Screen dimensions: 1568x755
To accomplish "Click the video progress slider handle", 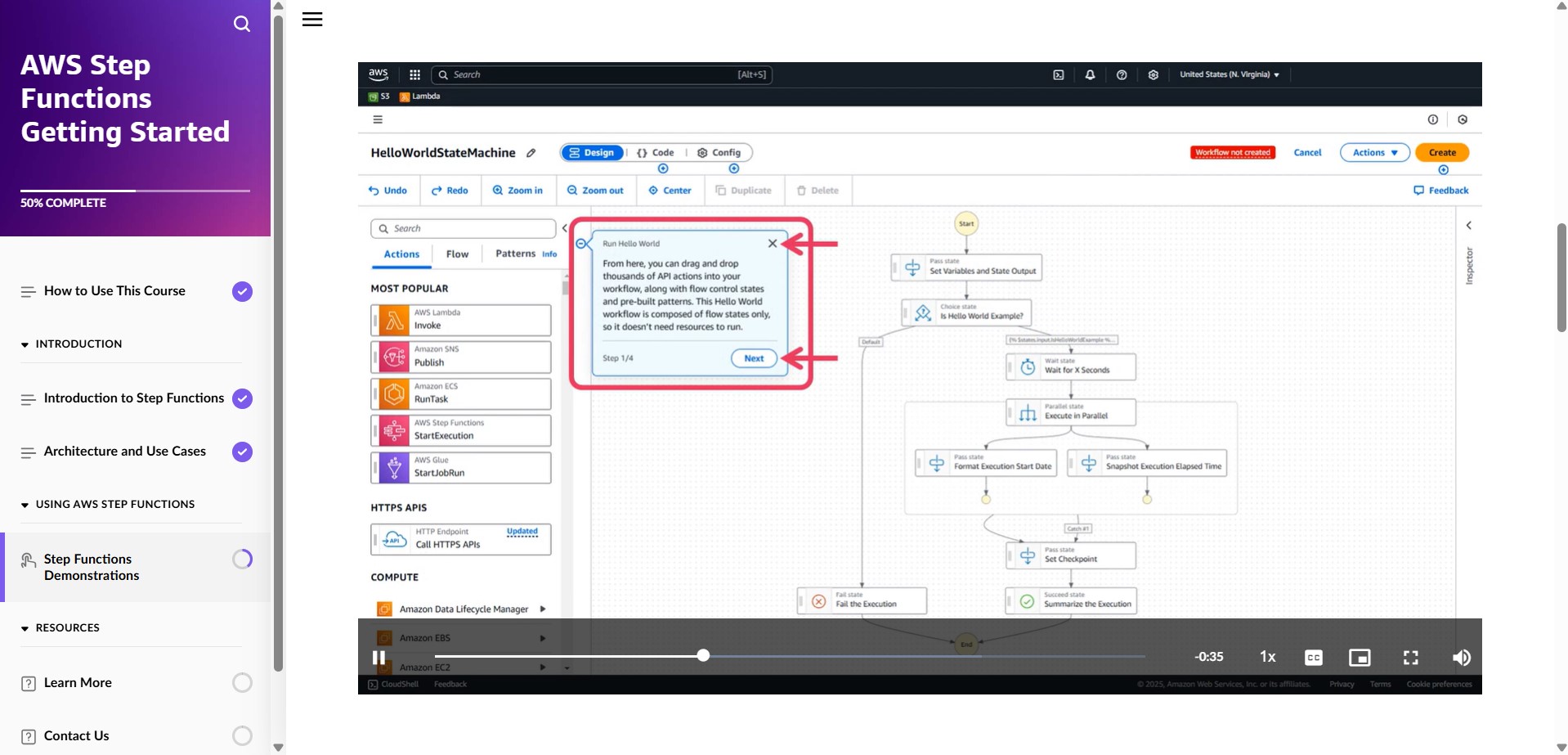I will 703,655.
